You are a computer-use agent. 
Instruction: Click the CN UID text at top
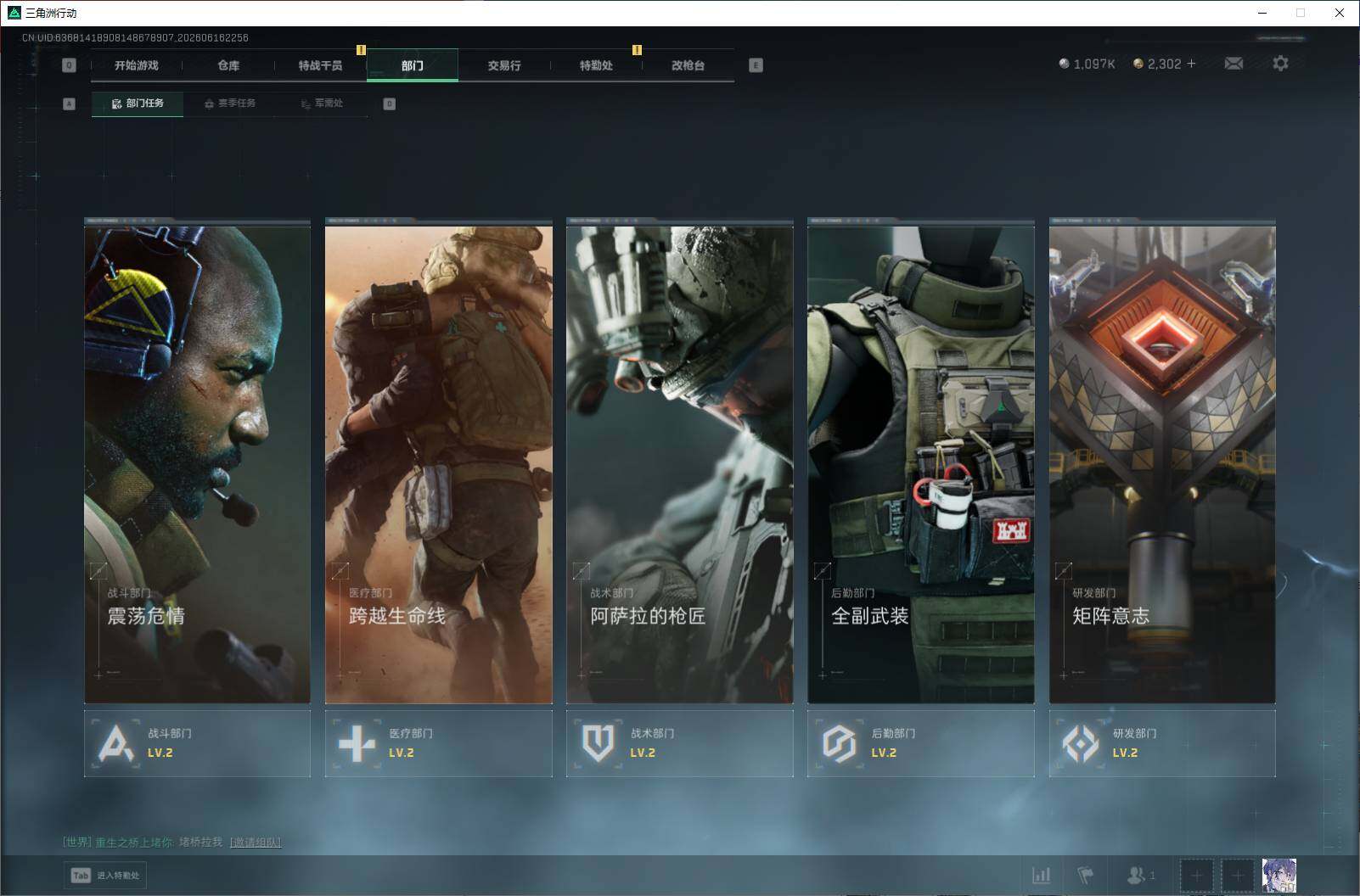tap(135, 38)
